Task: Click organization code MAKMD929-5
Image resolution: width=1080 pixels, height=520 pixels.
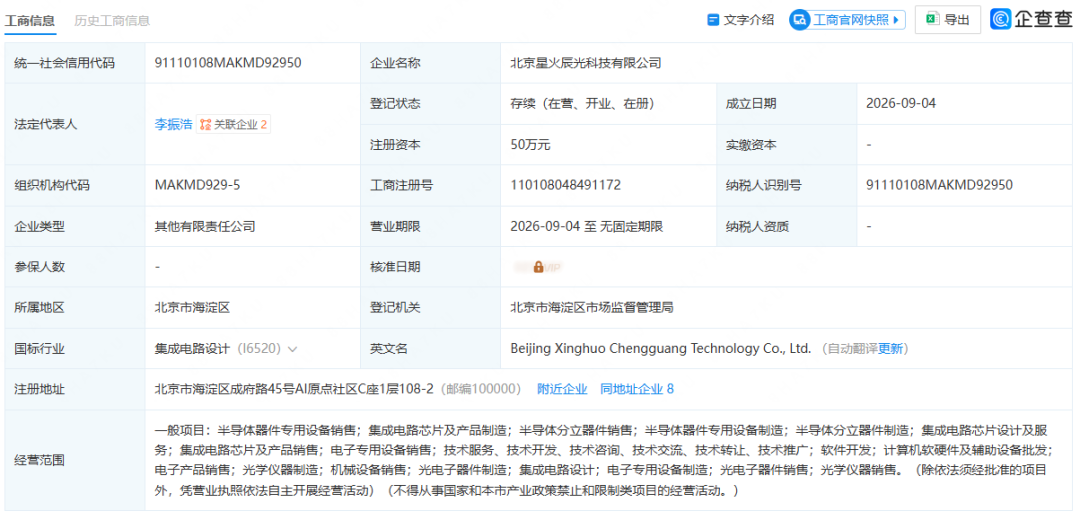Action: (197, 185)
